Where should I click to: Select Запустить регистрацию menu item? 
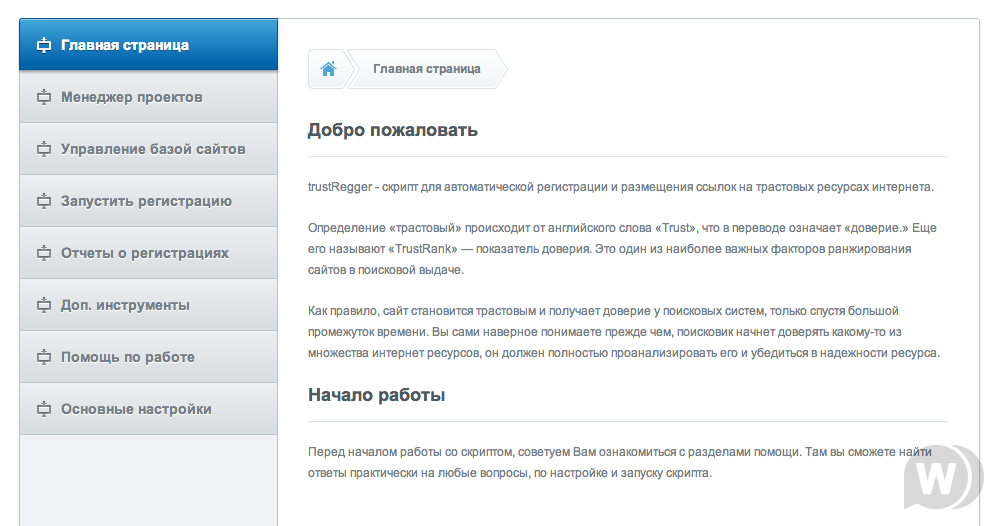(x=148, y=201)
